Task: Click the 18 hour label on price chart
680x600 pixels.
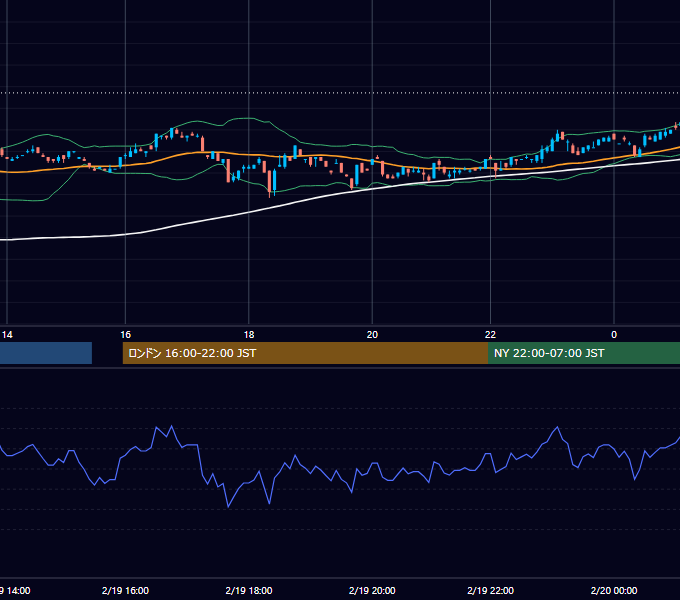Action: [249, 335]
